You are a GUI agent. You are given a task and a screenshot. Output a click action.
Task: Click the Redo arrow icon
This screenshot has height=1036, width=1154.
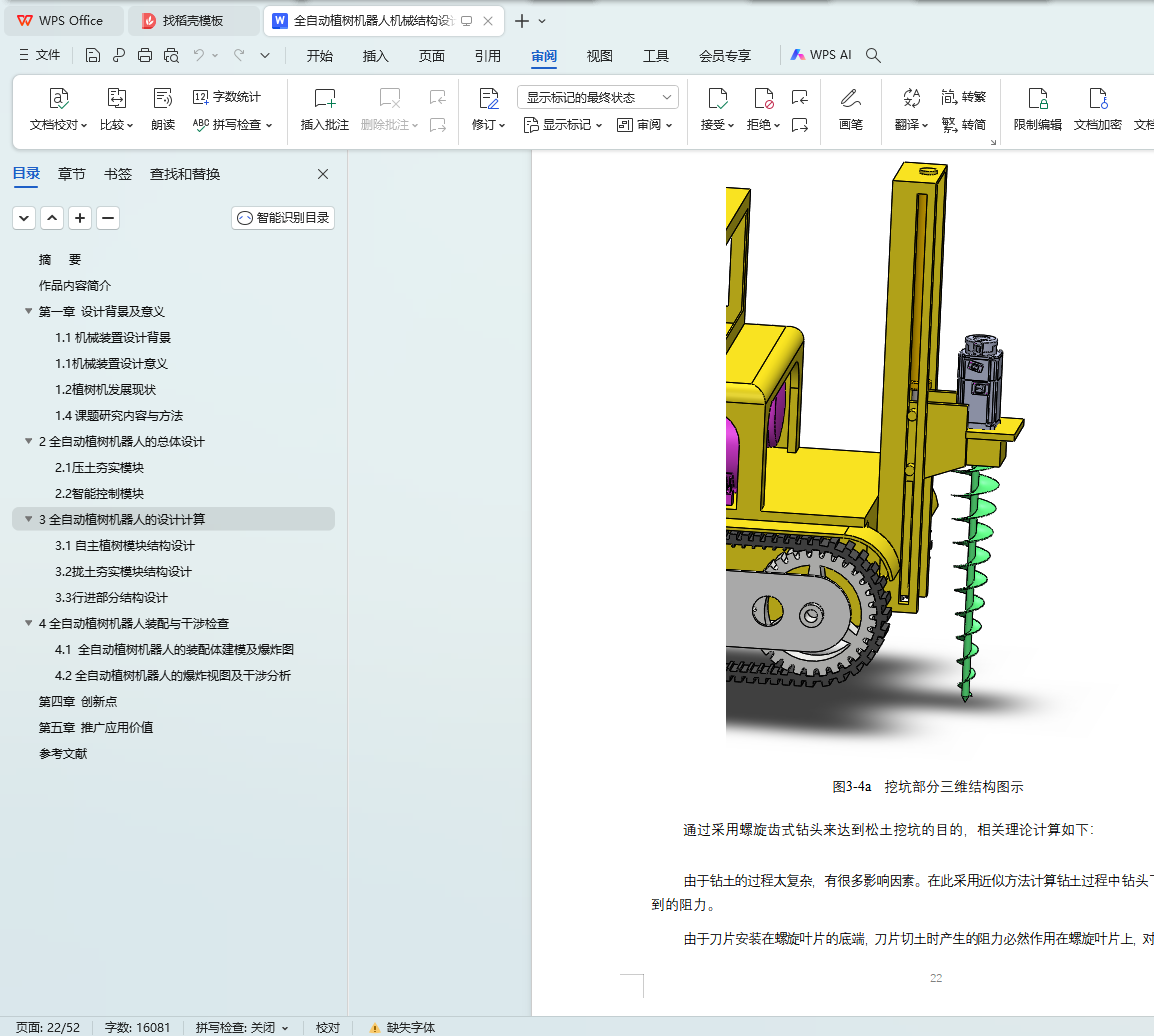click(x=239, y=55)
